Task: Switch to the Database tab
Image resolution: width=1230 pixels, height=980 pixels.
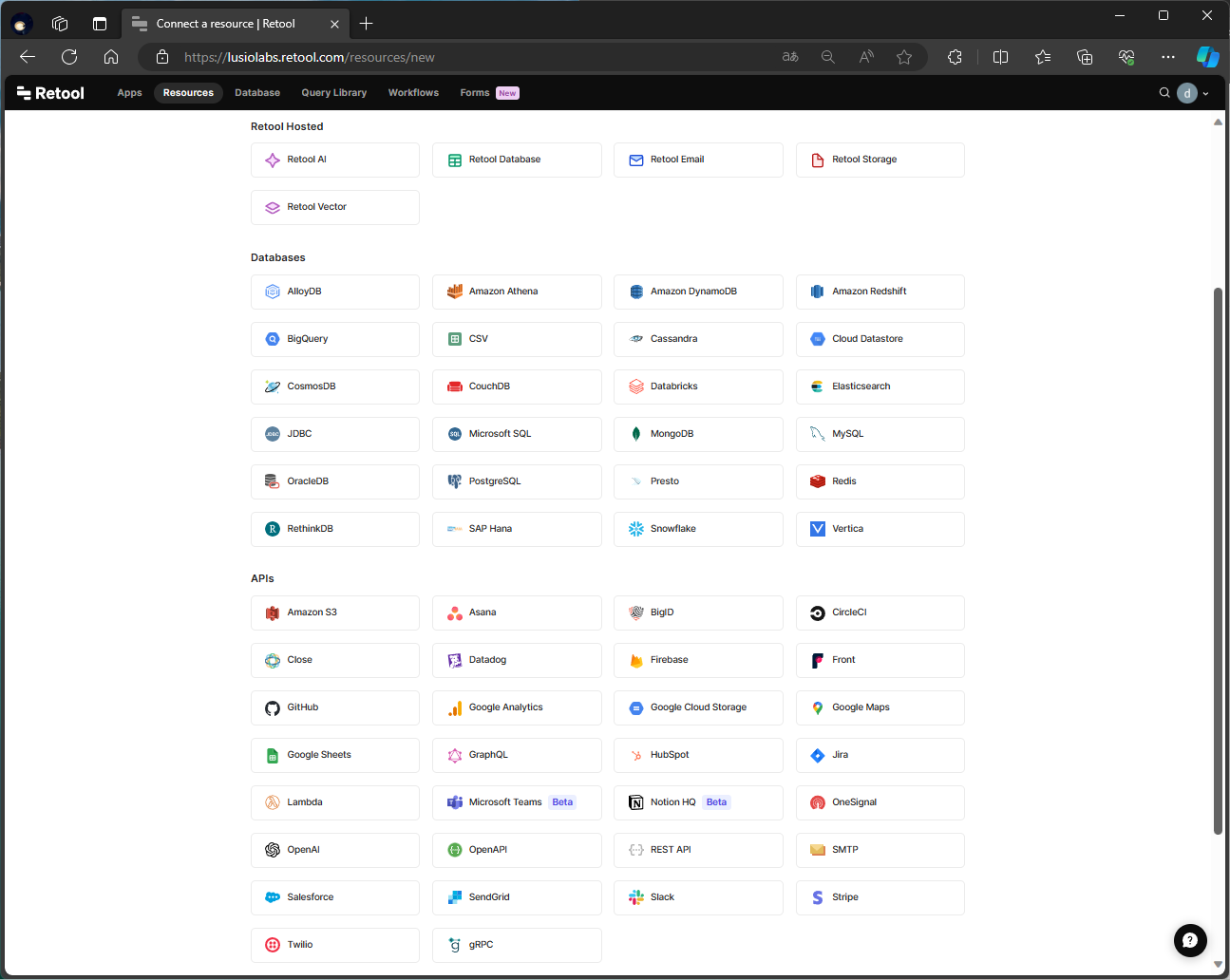Action: coord(257,93)
